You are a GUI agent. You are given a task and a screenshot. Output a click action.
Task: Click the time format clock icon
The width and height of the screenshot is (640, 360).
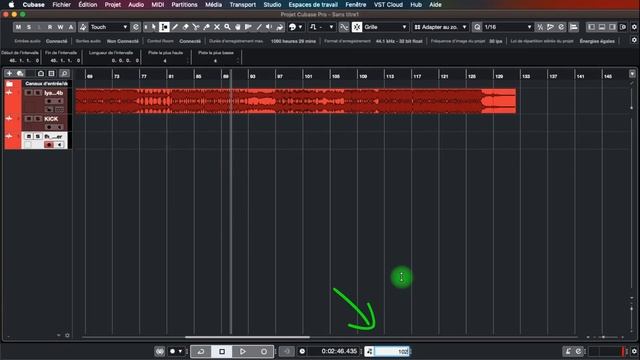(302, 351)
